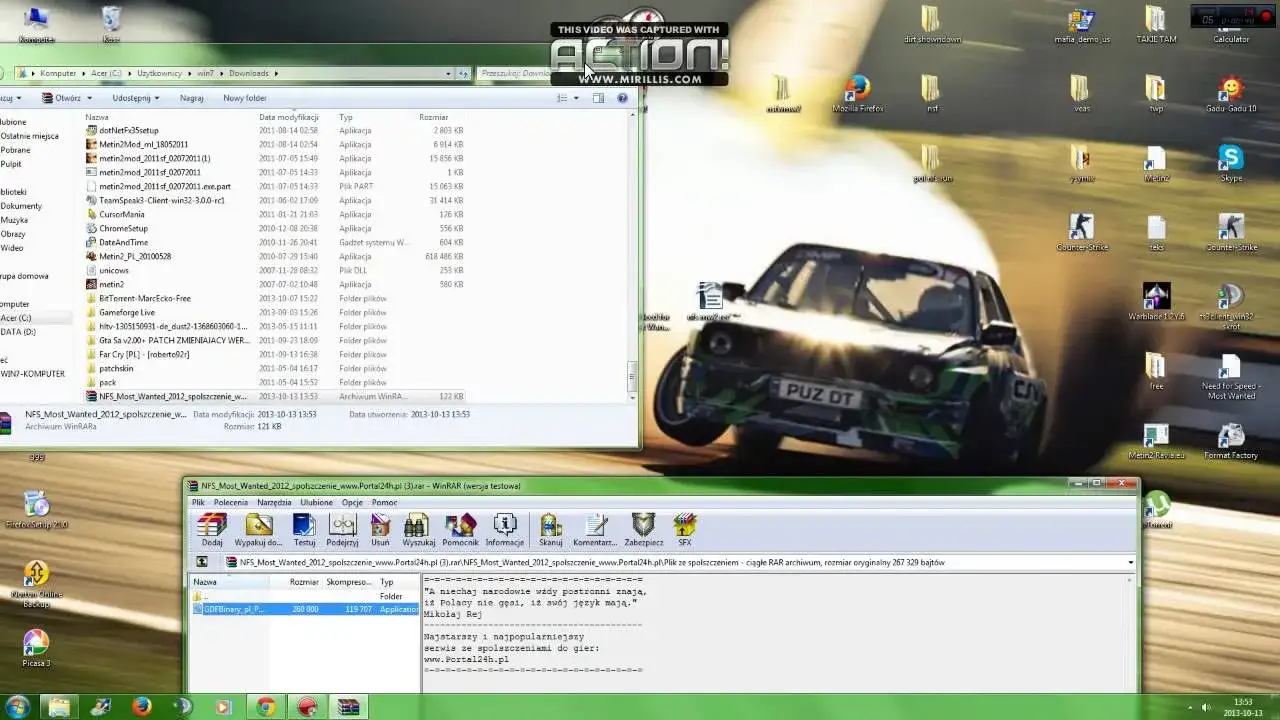
Task: Open the Polecenia menu in WinRAR
Action: click(x=230, y=503)
